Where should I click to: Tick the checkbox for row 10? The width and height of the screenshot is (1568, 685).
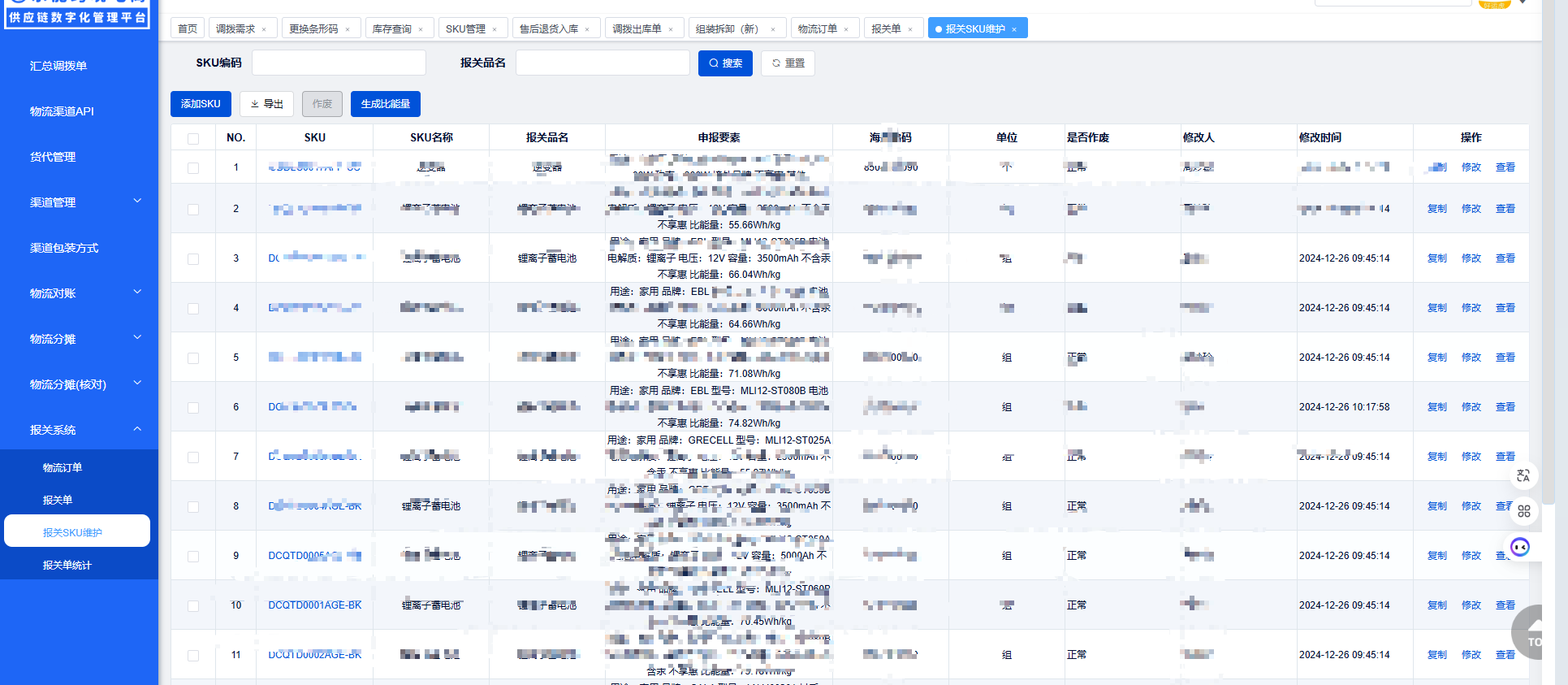[193, 606]
